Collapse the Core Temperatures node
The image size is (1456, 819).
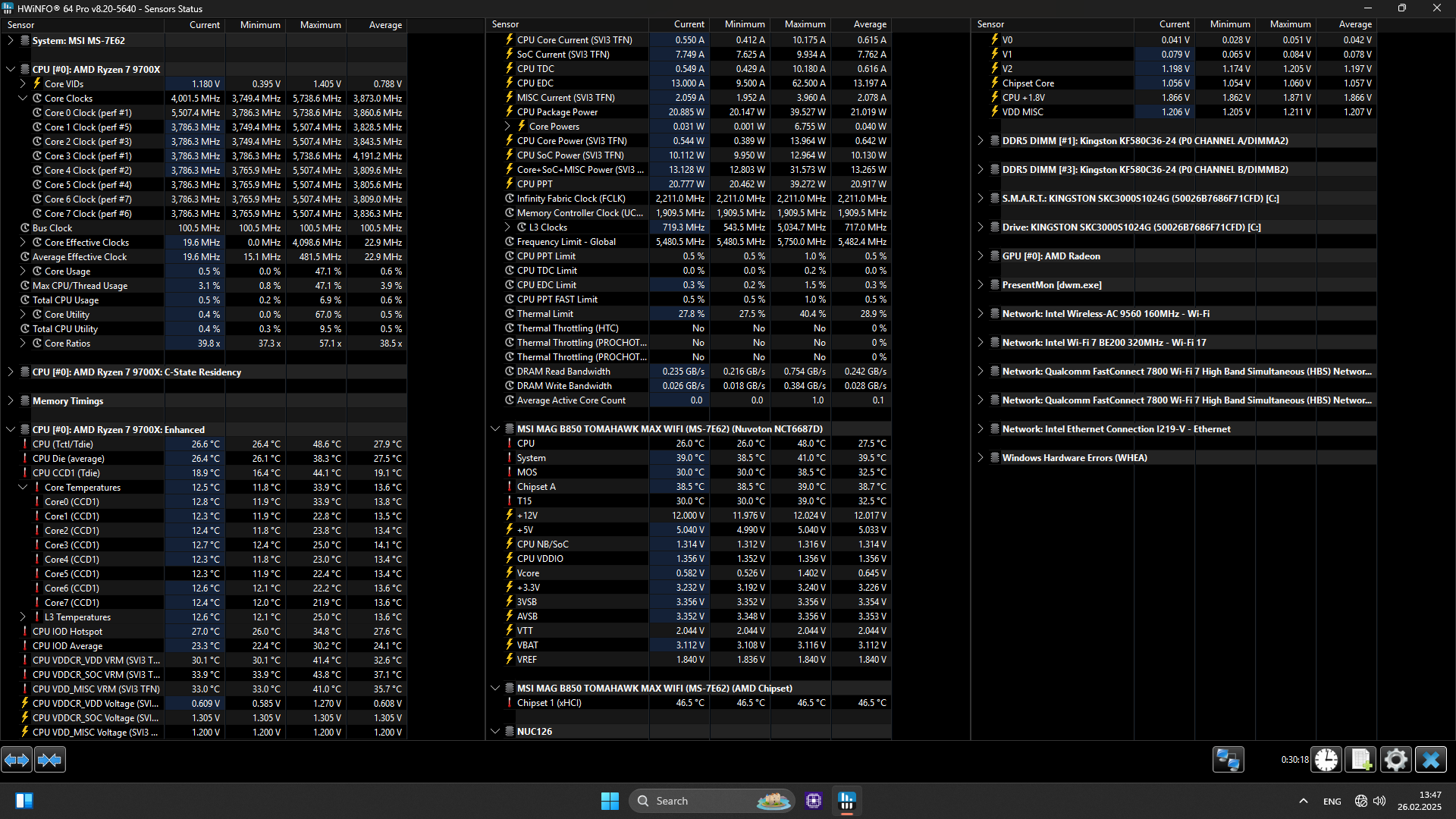23,488
